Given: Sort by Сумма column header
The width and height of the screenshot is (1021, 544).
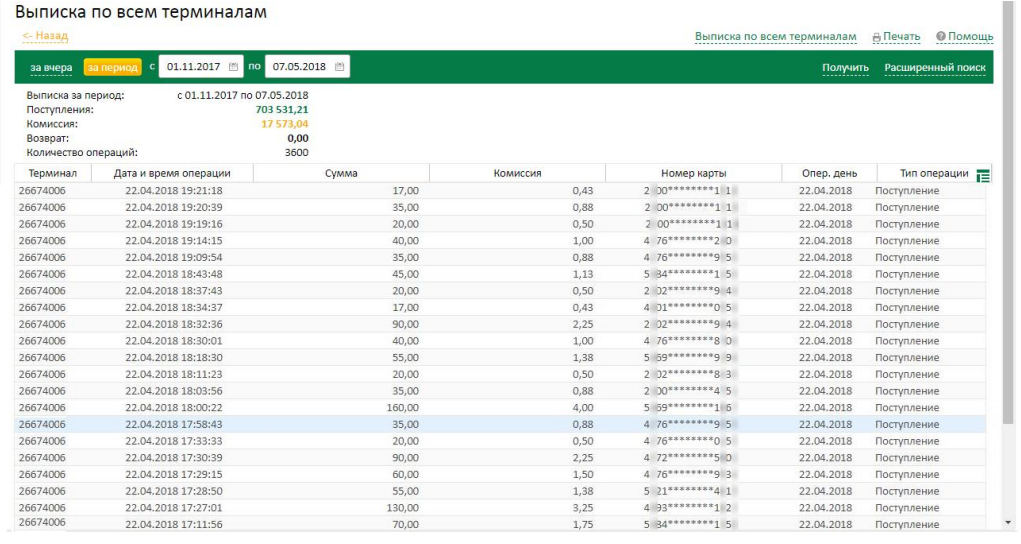Looking at the screenshot, I should [341, 173].
